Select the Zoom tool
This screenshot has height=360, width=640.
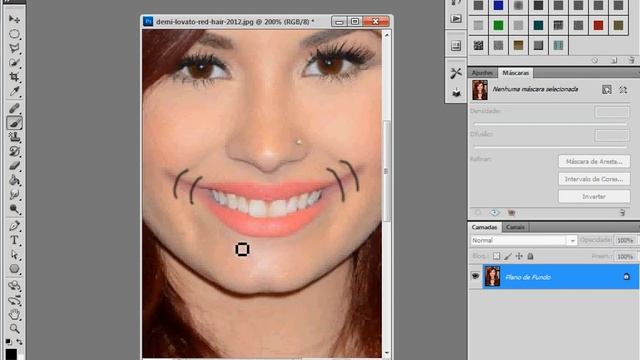(14, 328)
